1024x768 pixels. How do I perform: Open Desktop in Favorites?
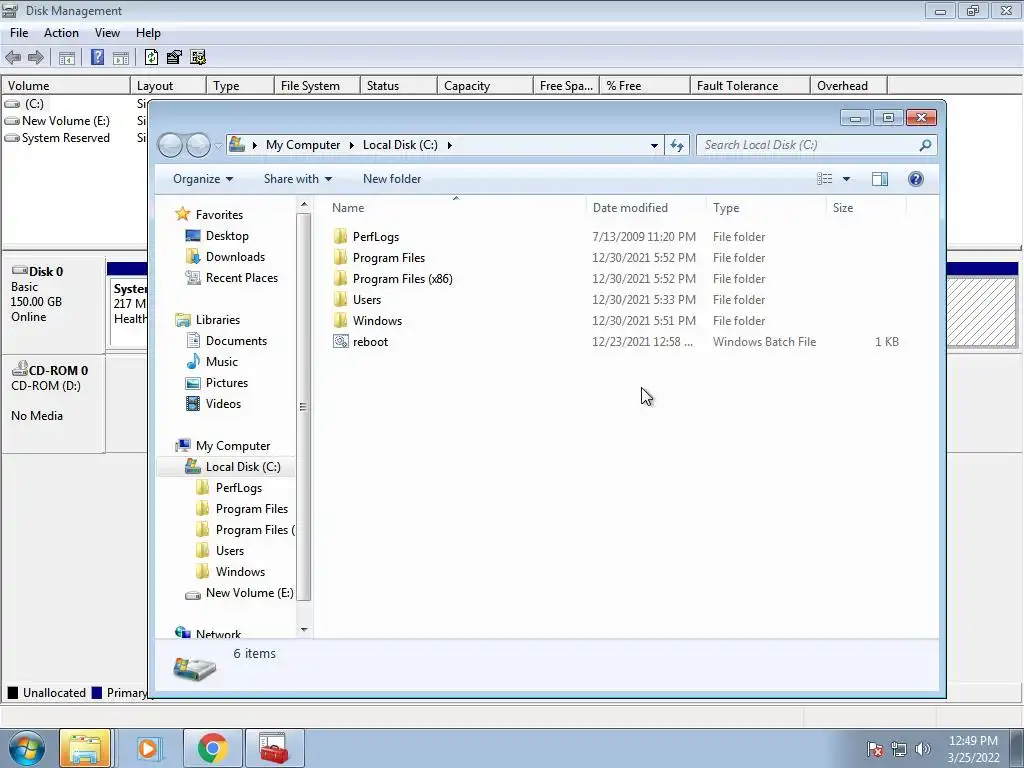click(x=227, y=236)
